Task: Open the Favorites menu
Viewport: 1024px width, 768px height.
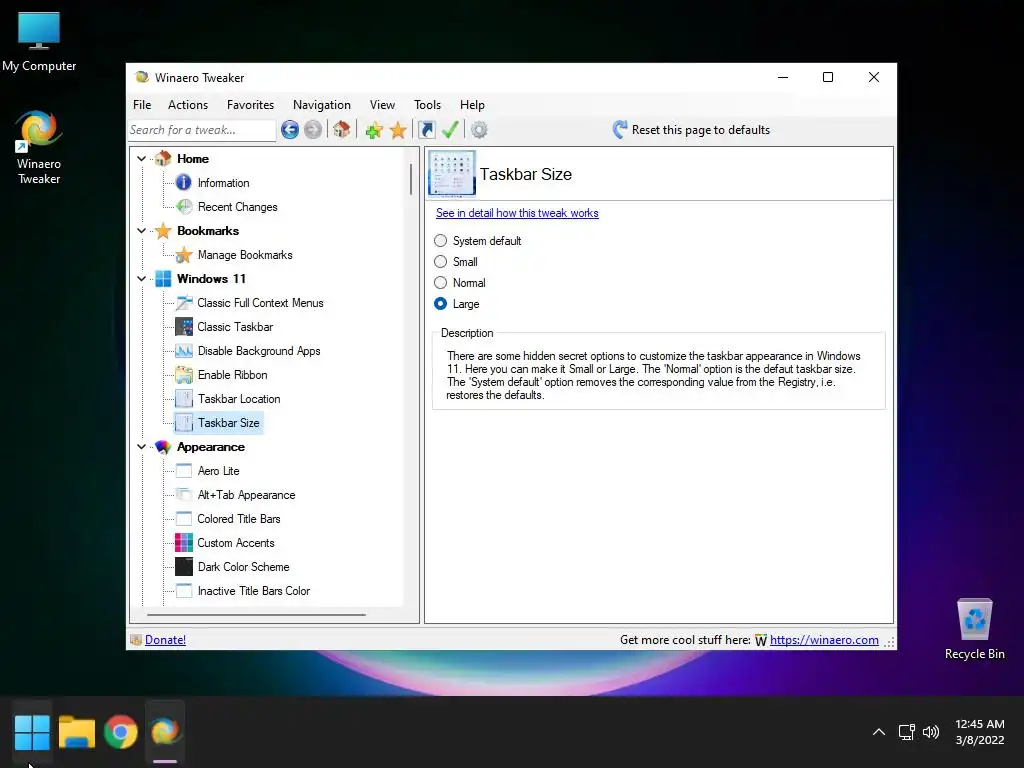Action: (x=250, y=105)
